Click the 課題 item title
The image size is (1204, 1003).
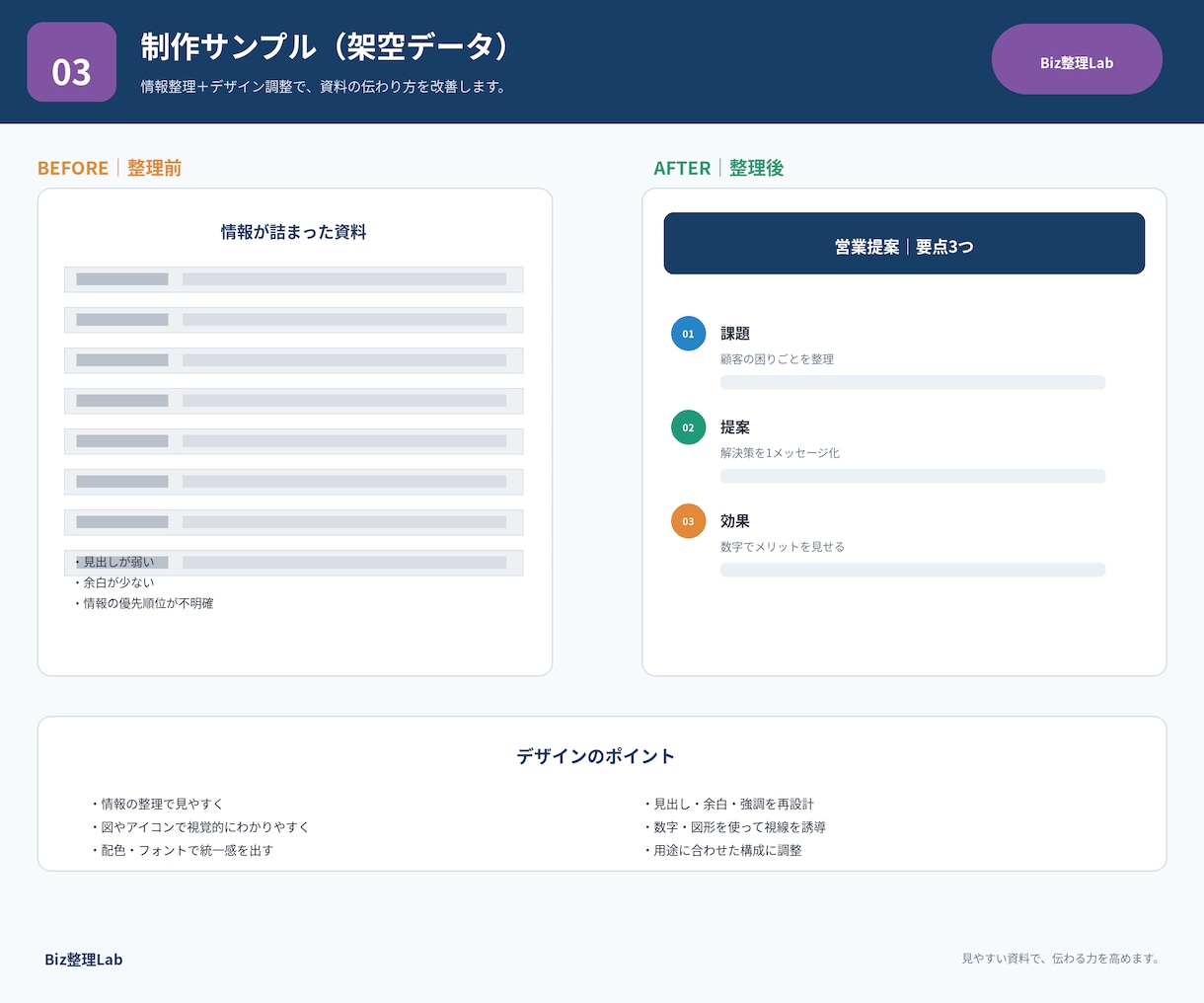tap(735, 334)
